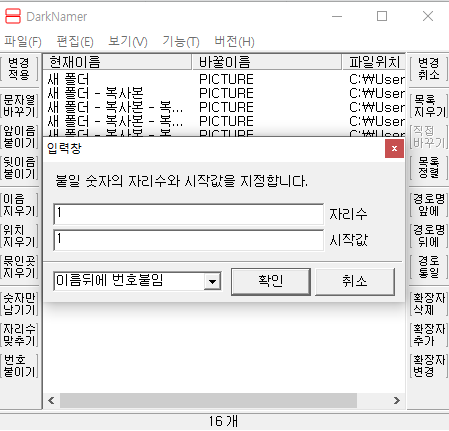
Task: Click the 뒷이름 붙이기 button
Action: [x=19, y=168]
